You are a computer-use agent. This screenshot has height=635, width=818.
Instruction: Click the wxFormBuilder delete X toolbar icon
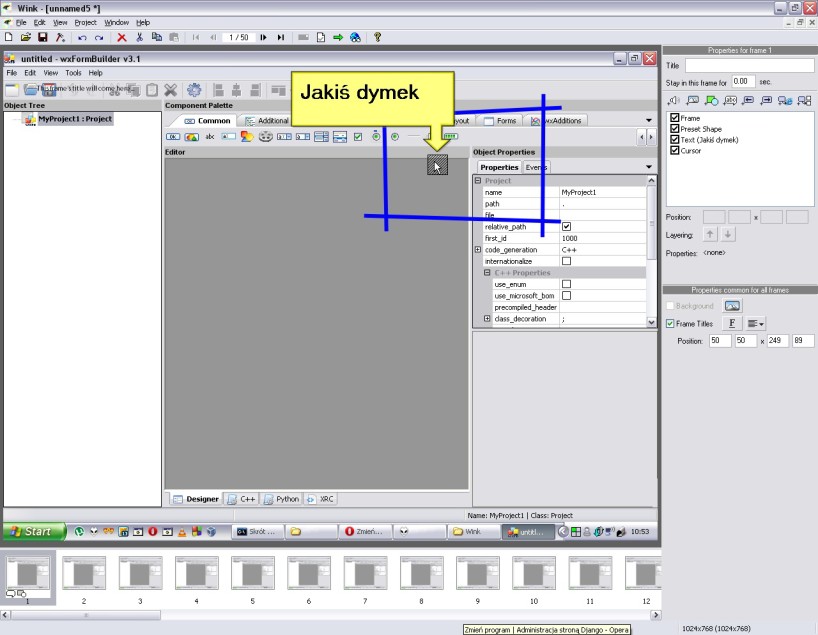pyautogui.click(x=171, y=90)
